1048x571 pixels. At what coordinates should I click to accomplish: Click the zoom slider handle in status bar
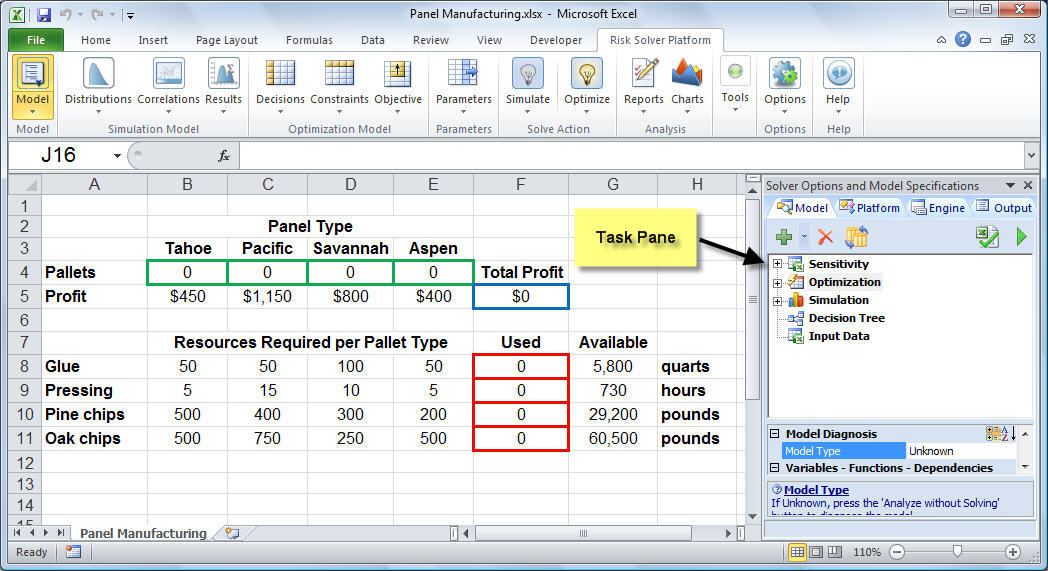tap(957, 552)
